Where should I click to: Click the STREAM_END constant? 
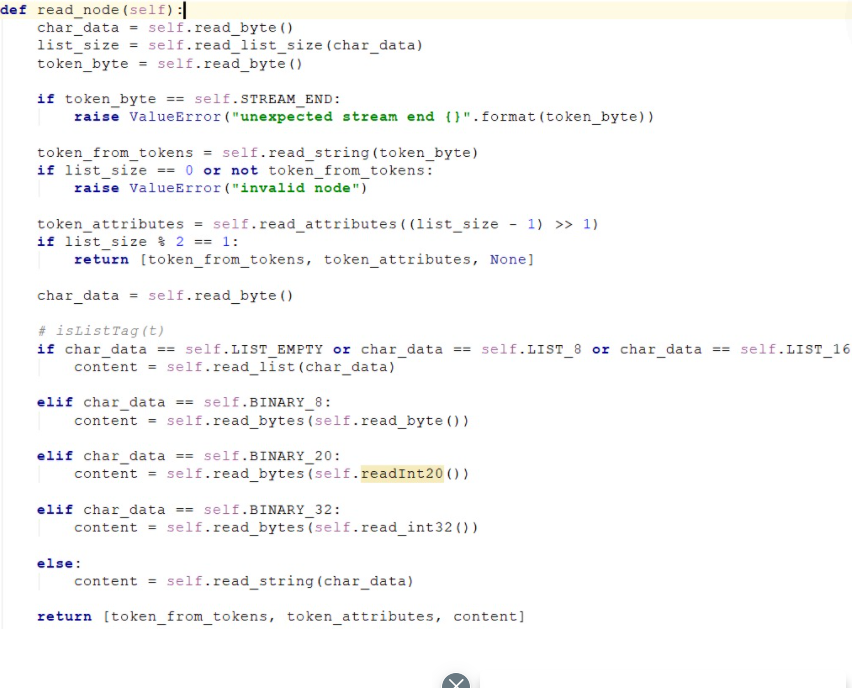pyautogui.click(x=286, y=99)
